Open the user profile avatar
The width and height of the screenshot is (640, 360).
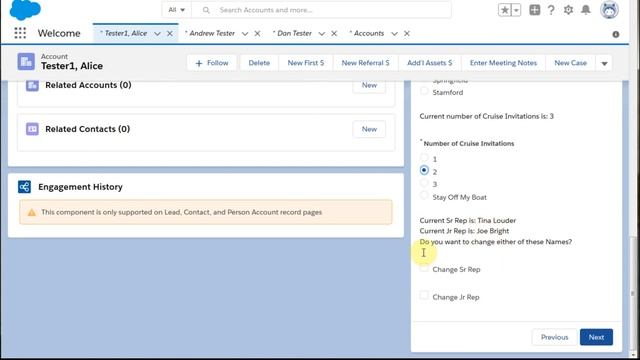coord(609,10)
